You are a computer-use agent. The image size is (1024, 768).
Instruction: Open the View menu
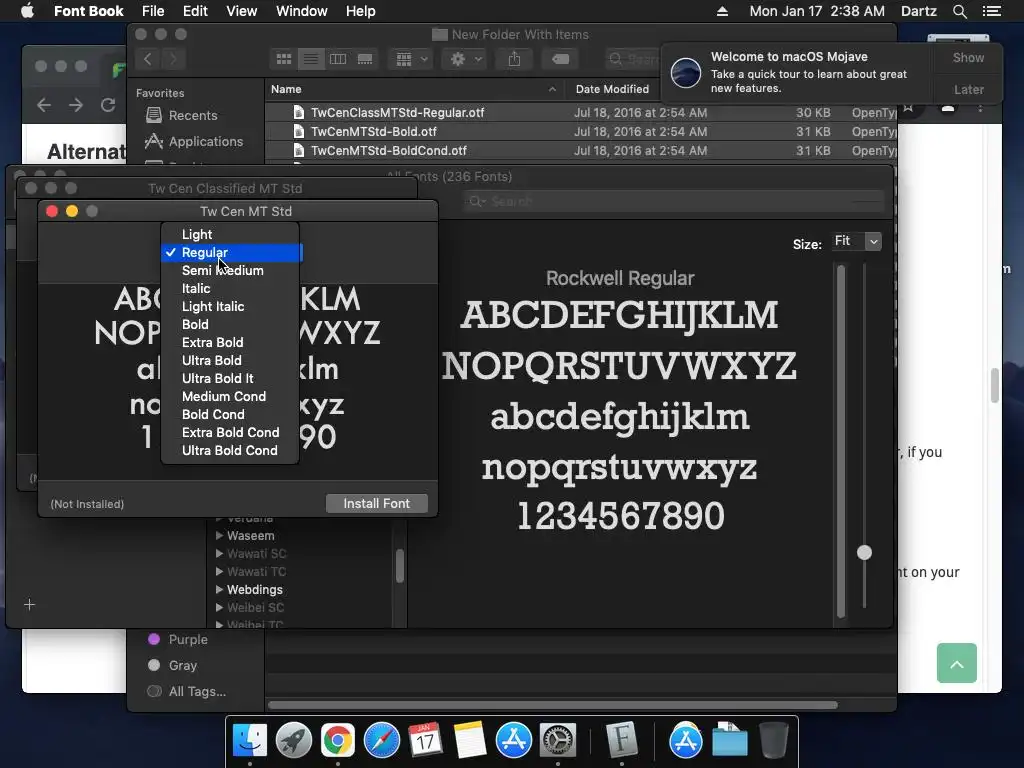point(242,11)
